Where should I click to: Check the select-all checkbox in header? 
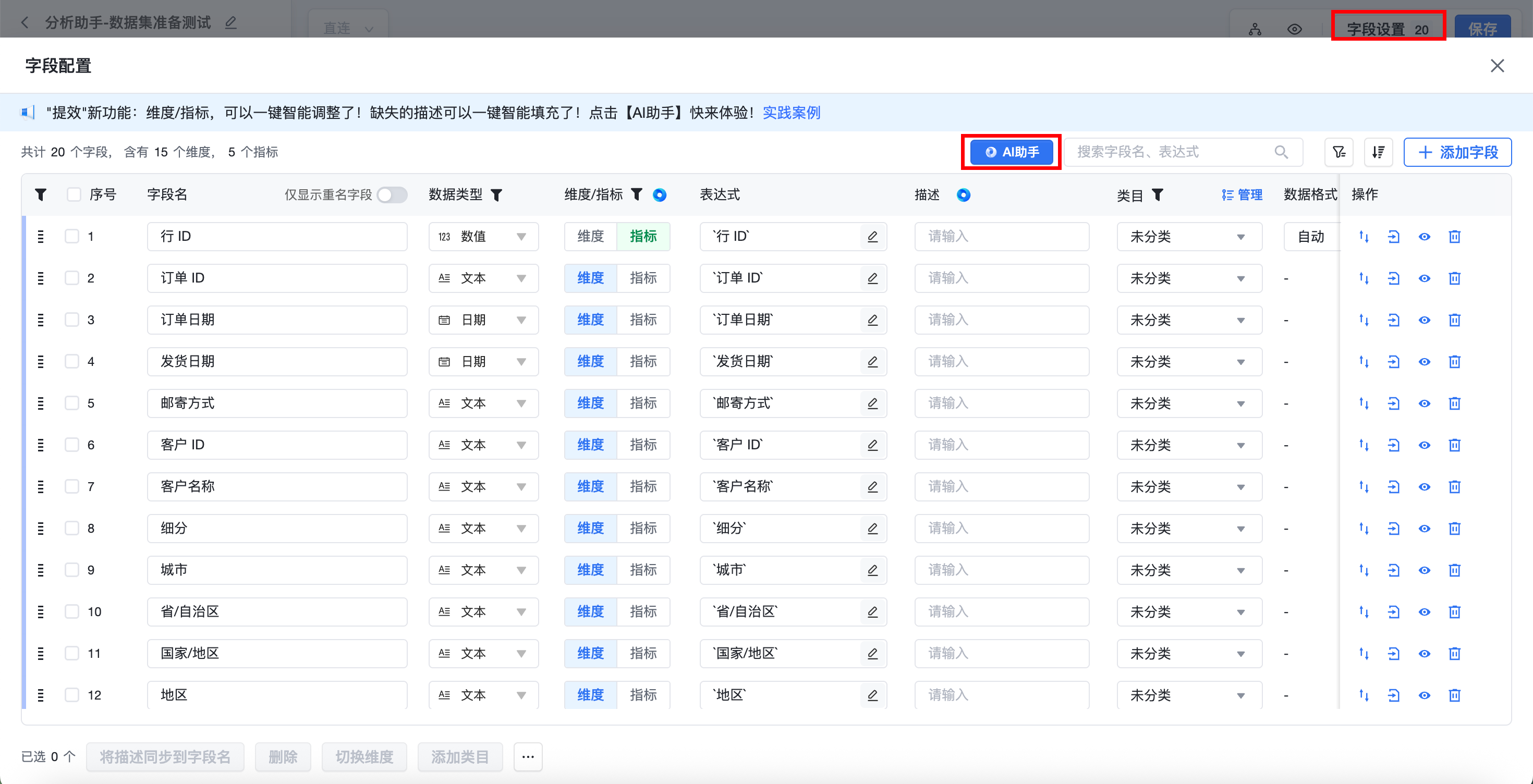click(74, 194)
